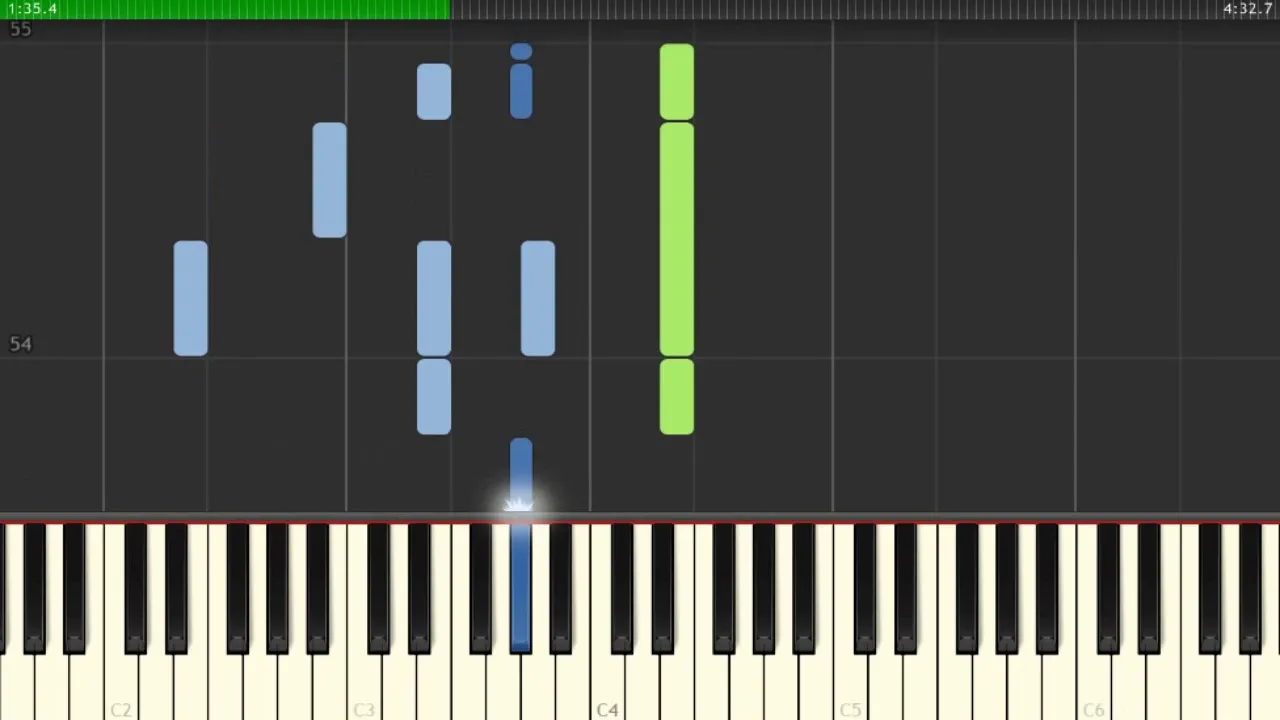The width and height of the screenshot is (1280, 720).
Task: Select the measure 55 marker
Action: (20, 29)
